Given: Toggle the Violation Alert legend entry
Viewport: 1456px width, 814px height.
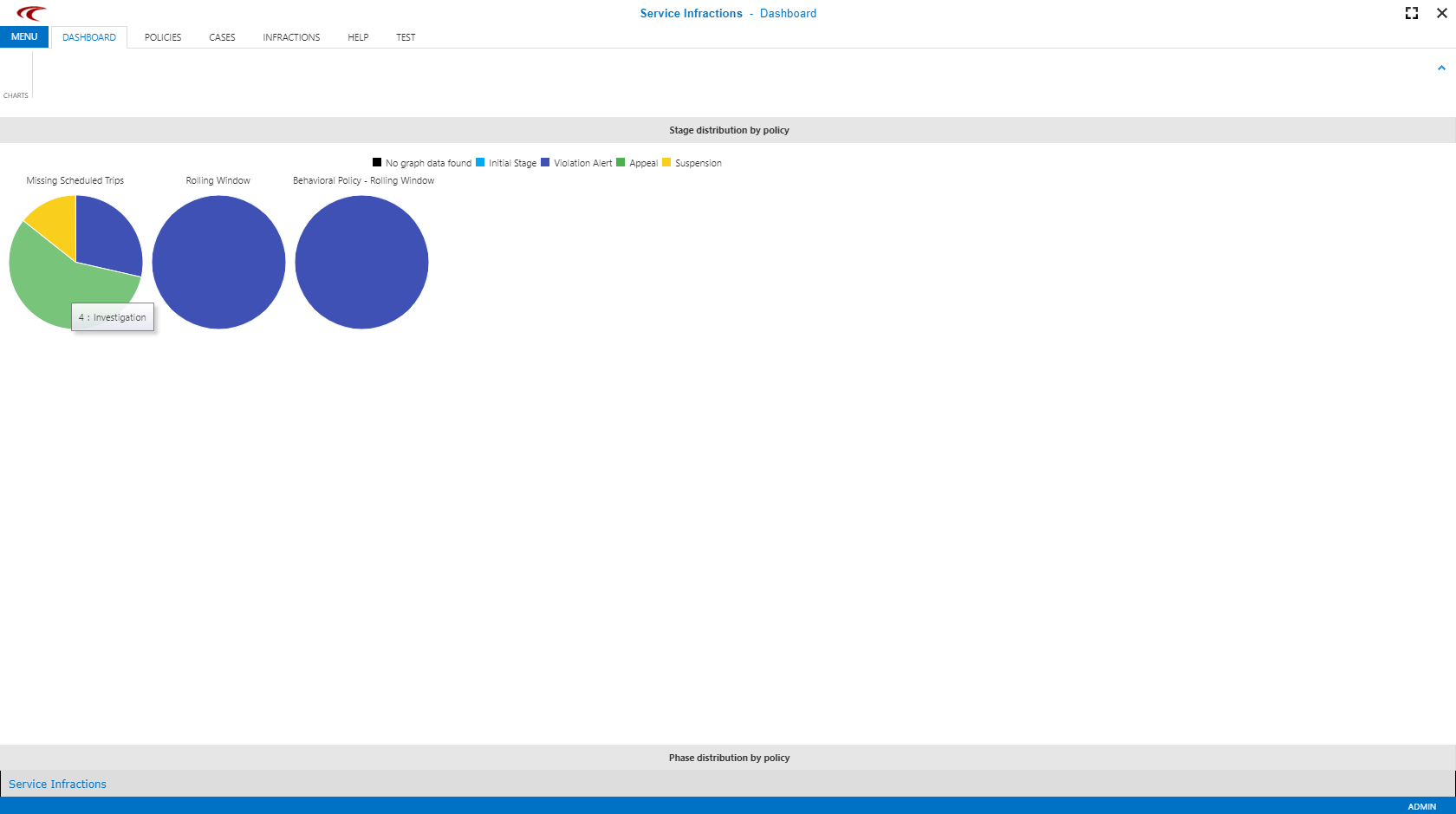Looking at the screenshot, I should tap(582, 162).
